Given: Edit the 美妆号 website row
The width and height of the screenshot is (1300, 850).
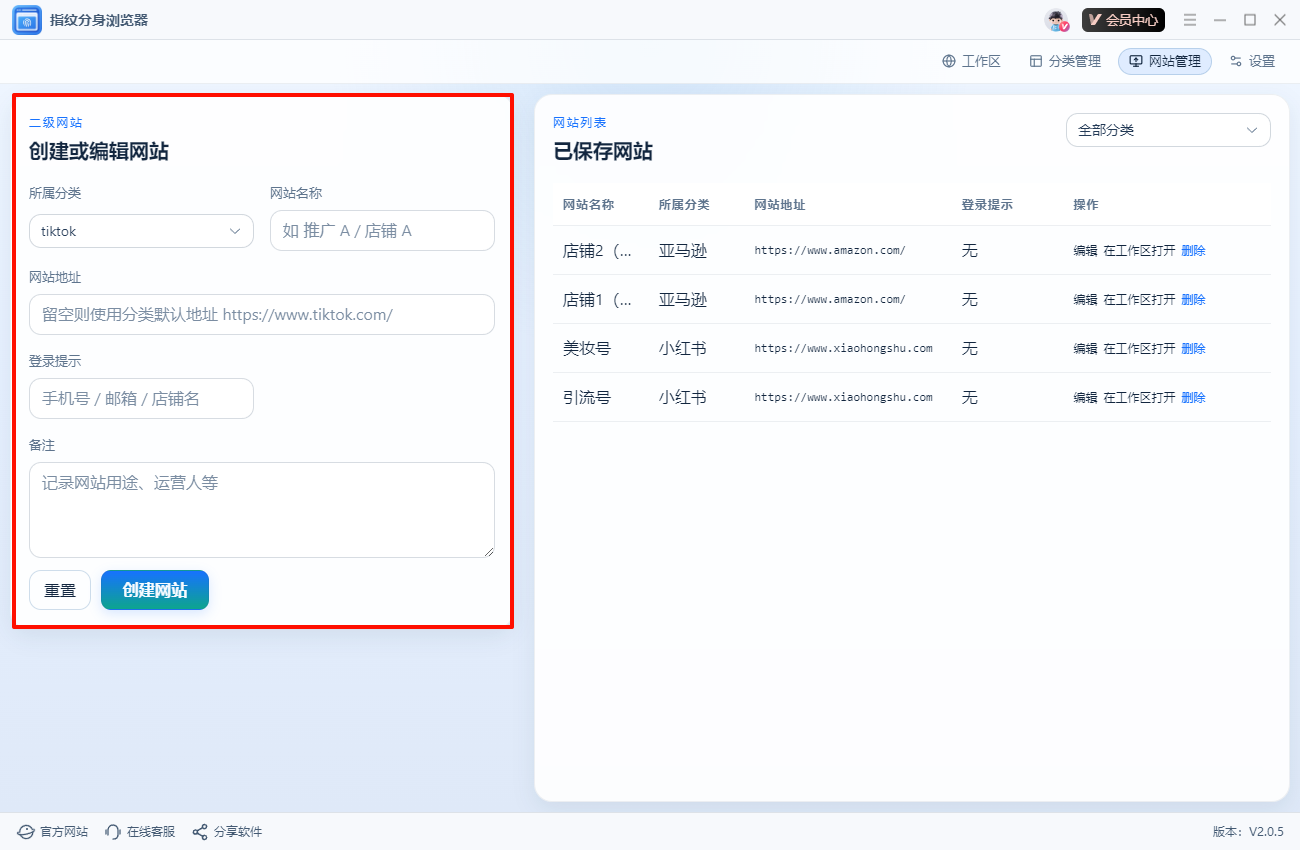Looking at the screenshot, I should coord(1085,349).
